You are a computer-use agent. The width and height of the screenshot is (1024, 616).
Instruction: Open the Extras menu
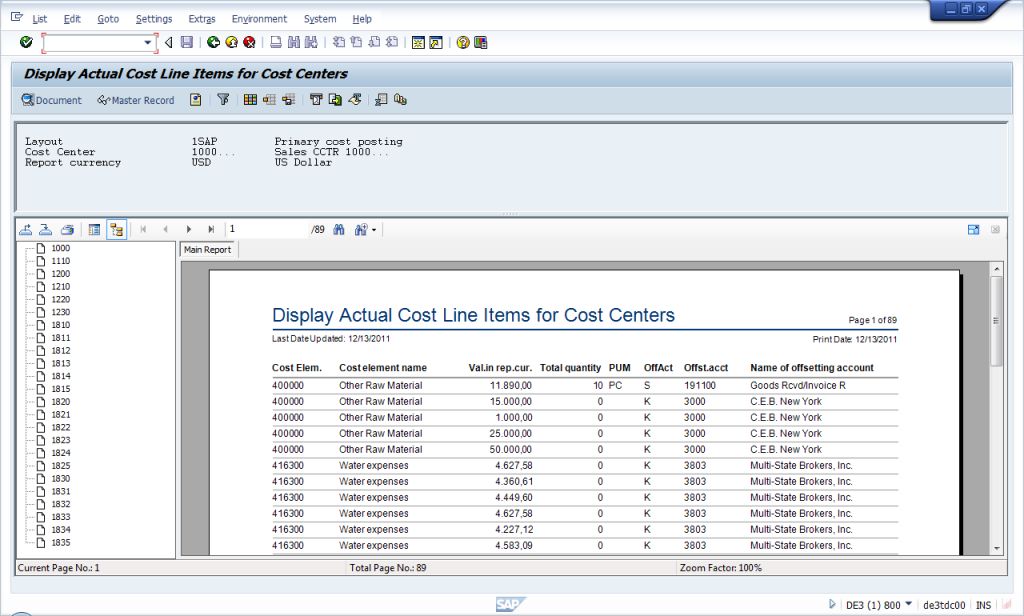202,19
